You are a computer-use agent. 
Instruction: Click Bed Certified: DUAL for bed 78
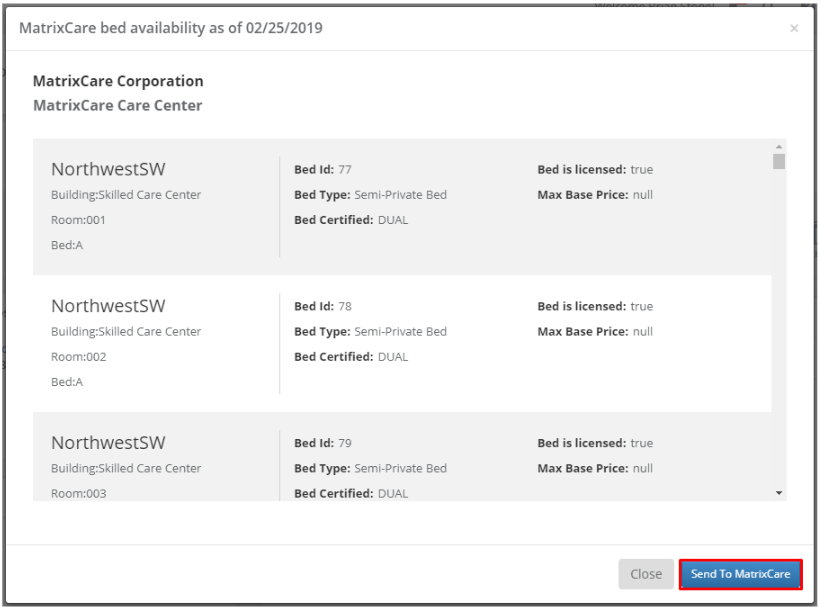(x=351, y=357)
